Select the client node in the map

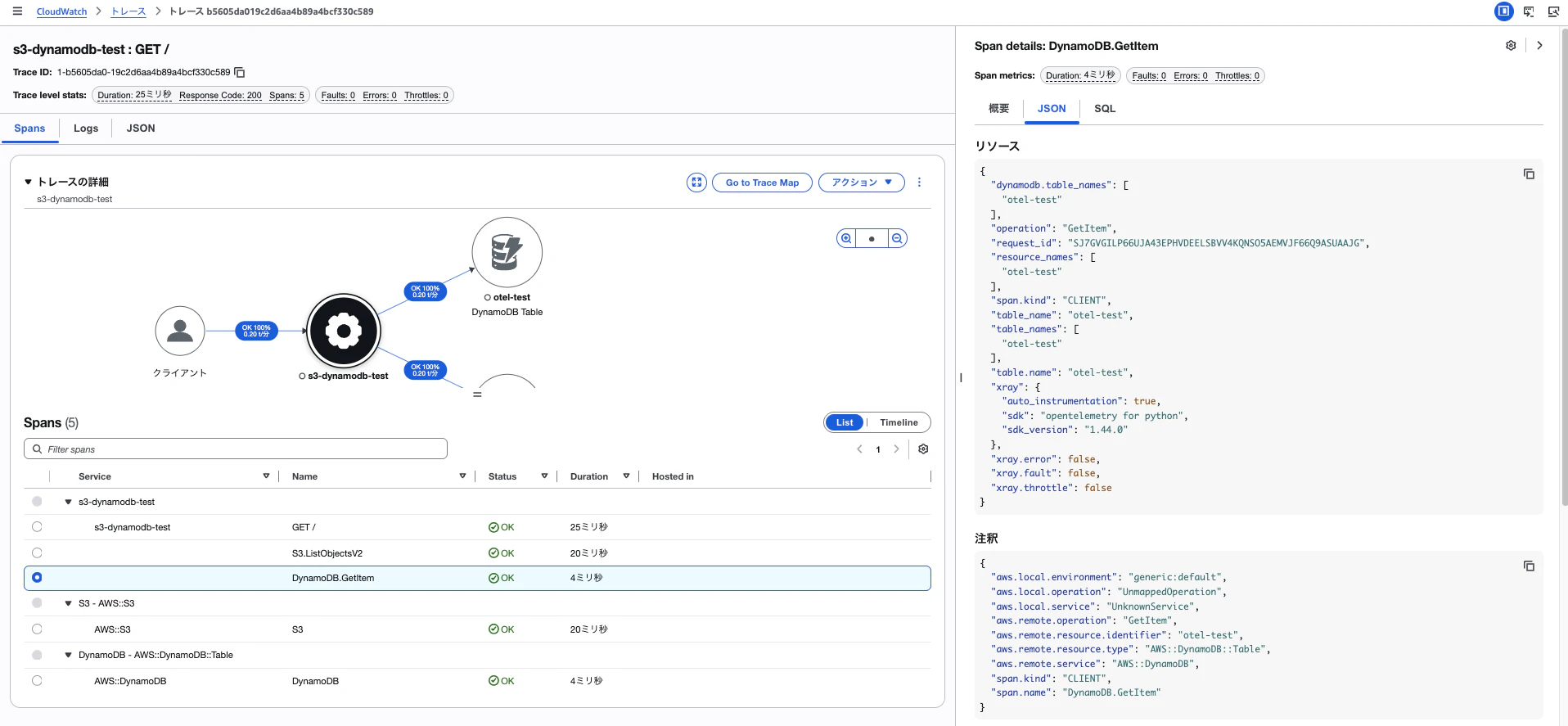180,331
